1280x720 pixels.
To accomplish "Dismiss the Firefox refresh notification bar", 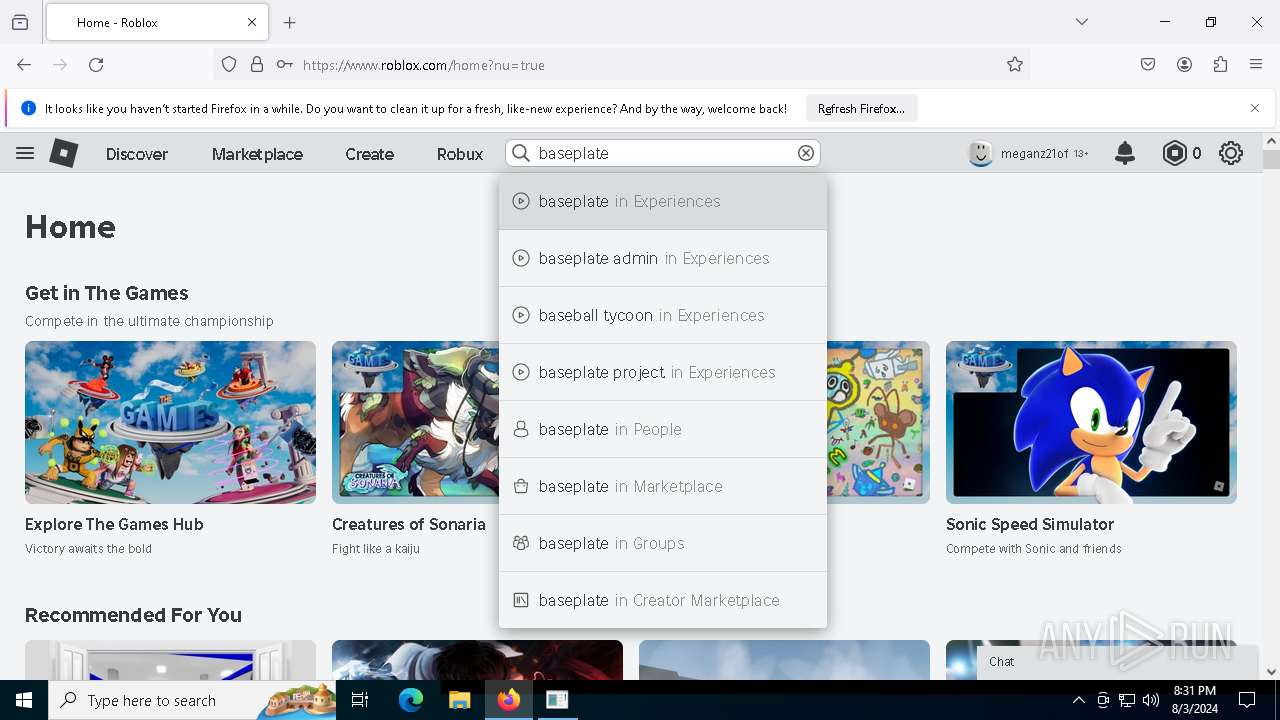I will pos(1255,108).
